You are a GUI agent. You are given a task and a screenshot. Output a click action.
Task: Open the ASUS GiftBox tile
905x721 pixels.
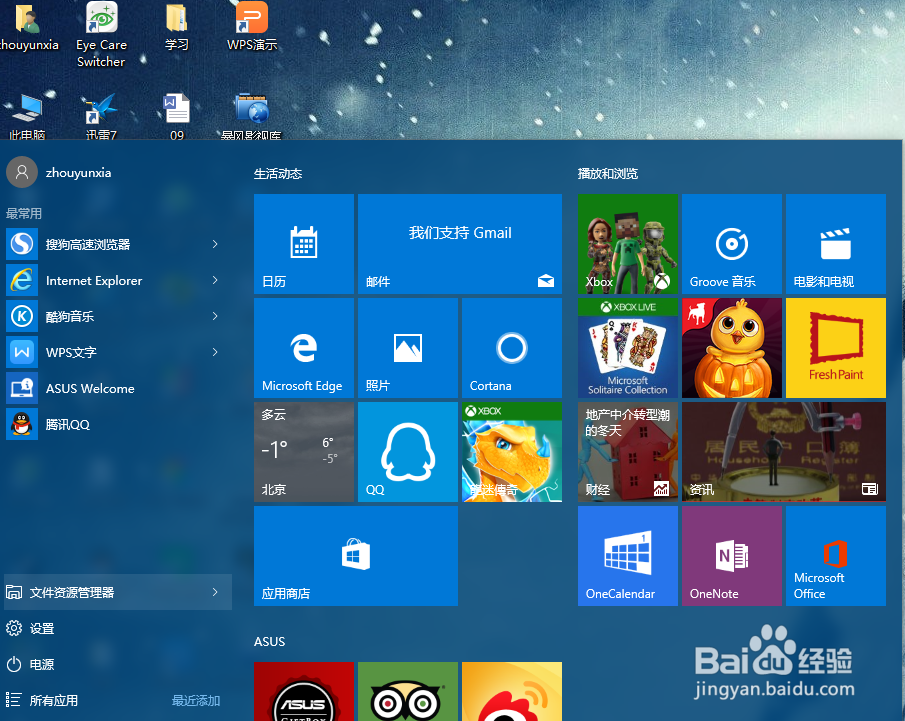point(304,692)
